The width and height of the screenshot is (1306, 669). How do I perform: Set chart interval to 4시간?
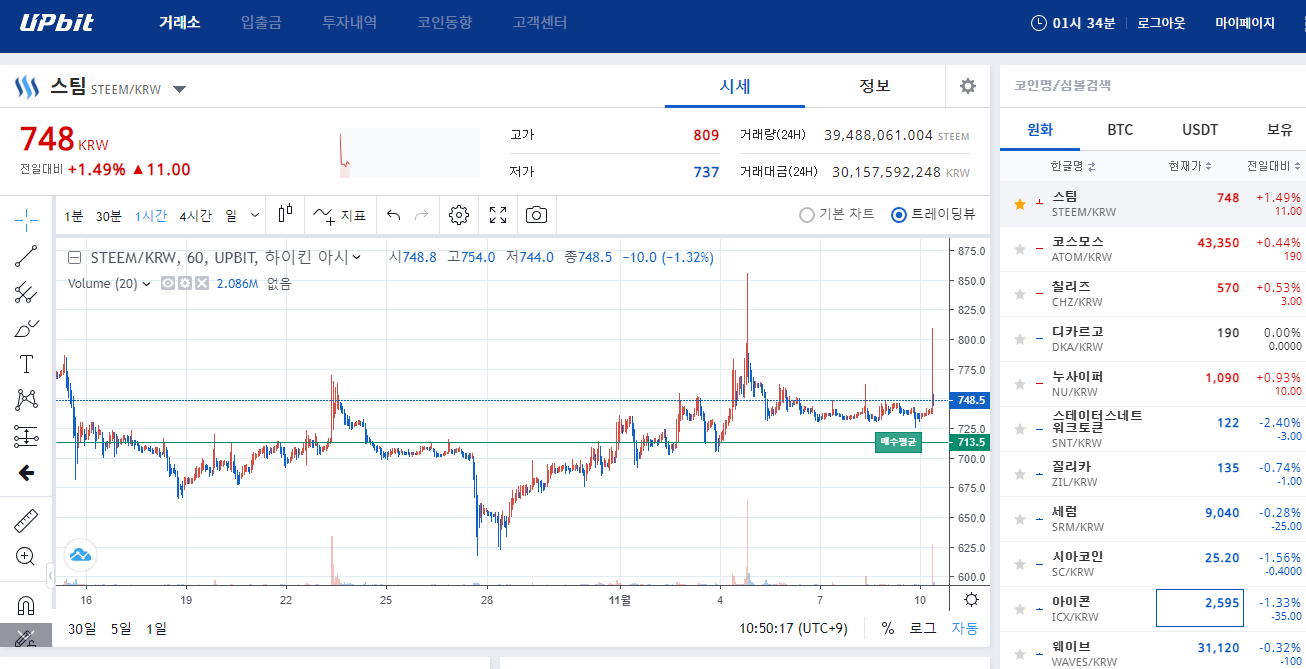[x=196, y=215]
